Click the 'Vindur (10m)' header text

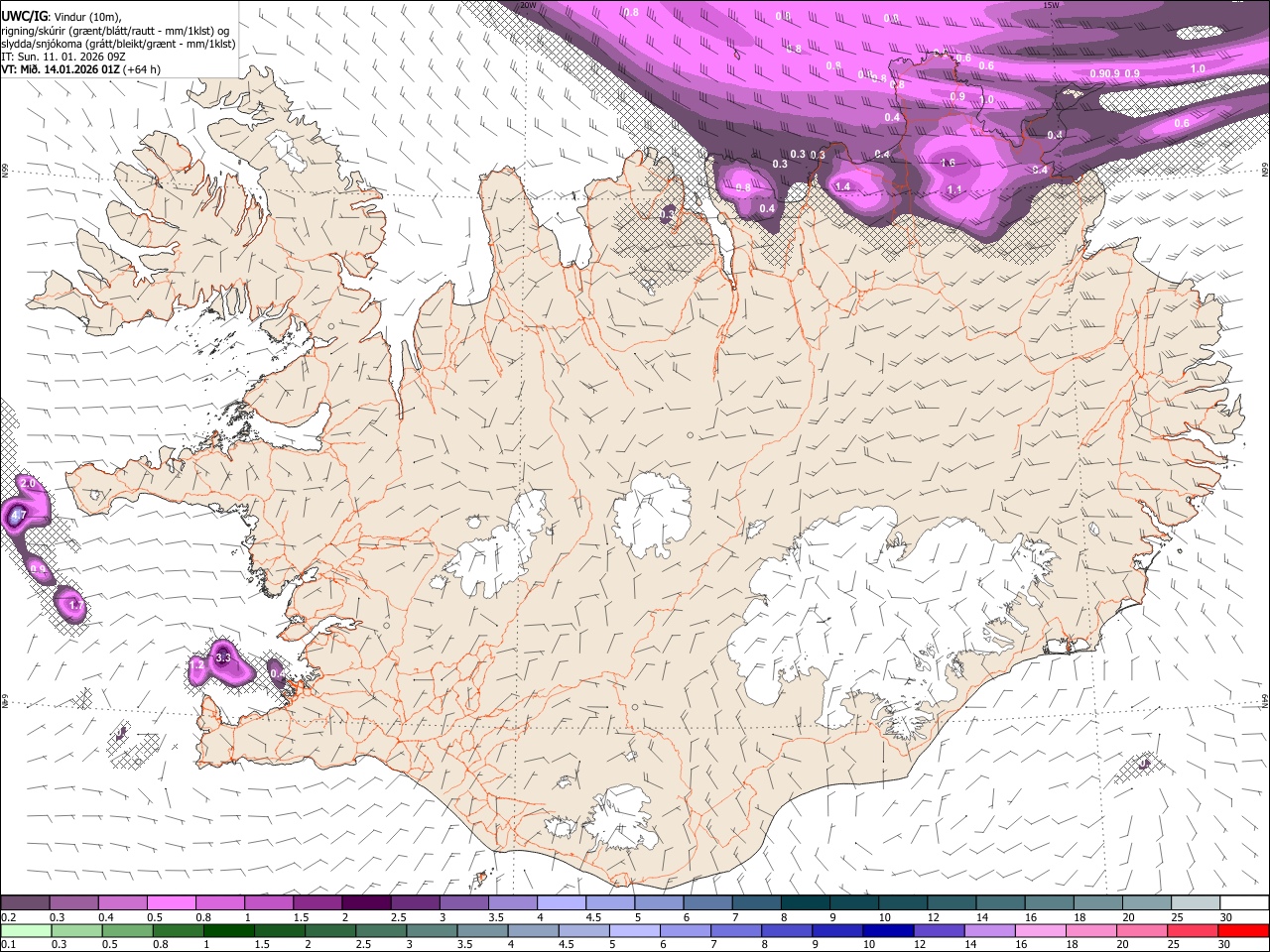click(x=87, y=17)
